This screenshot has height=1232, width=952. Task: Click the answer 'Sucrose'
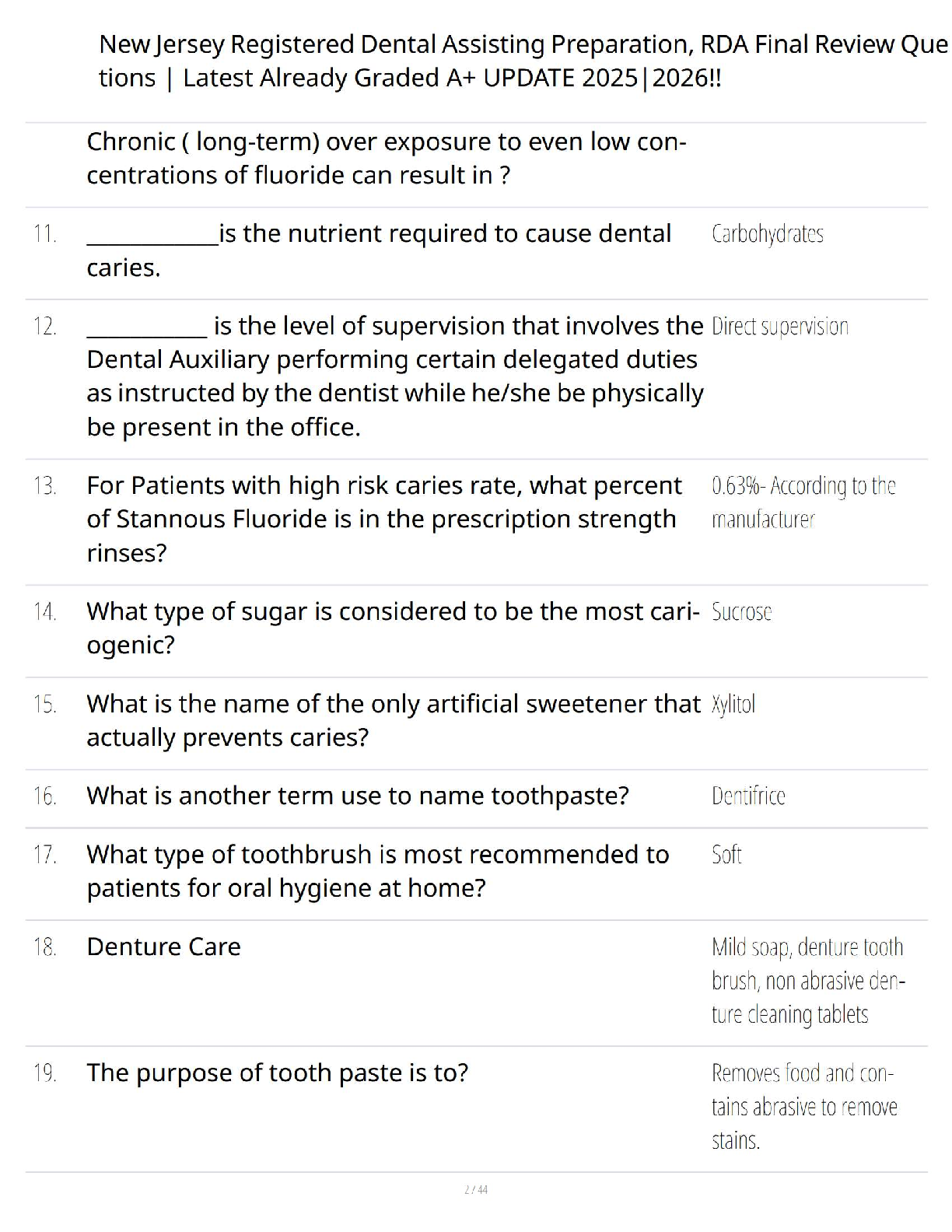coord(741,612)
